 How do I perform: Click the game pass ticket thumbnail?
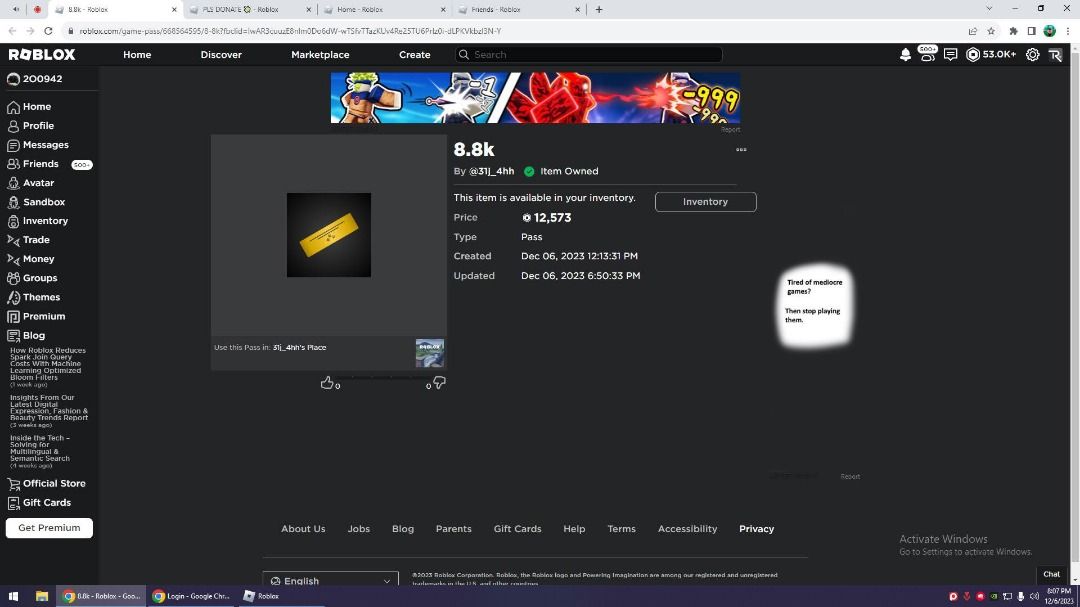click(328, 234)
